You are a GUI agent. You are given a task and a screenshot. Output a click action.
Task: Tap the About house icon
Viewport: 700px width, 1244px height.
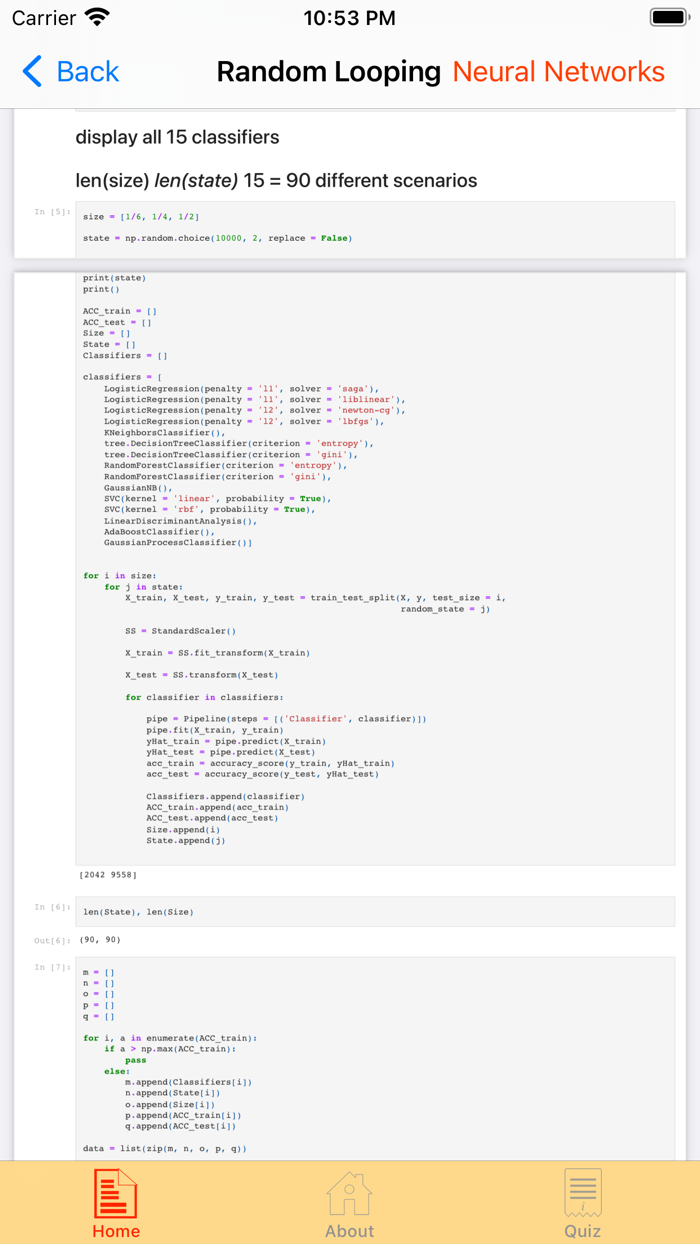click(x=349, y=1194)
